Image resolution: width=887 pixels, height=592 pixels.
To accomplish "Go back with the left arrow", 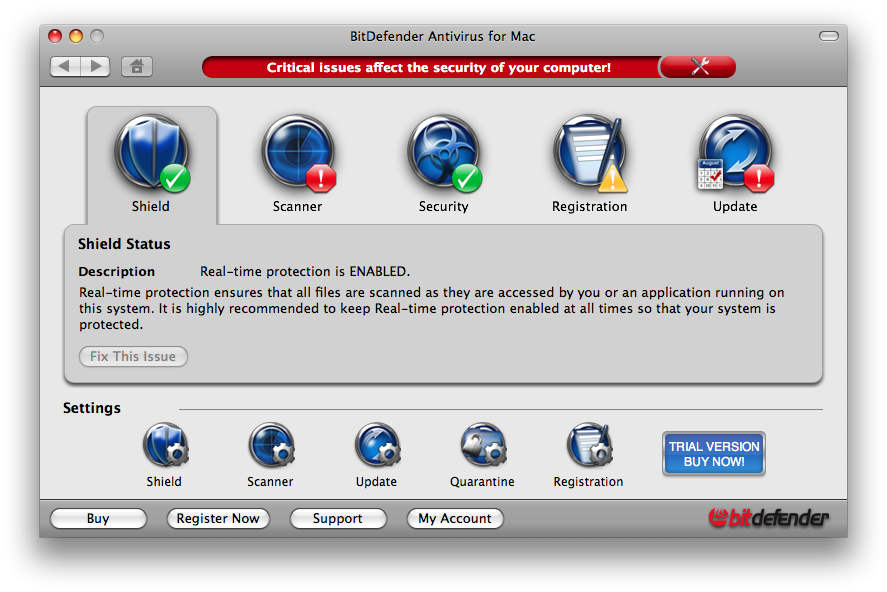I will point(65,67).
